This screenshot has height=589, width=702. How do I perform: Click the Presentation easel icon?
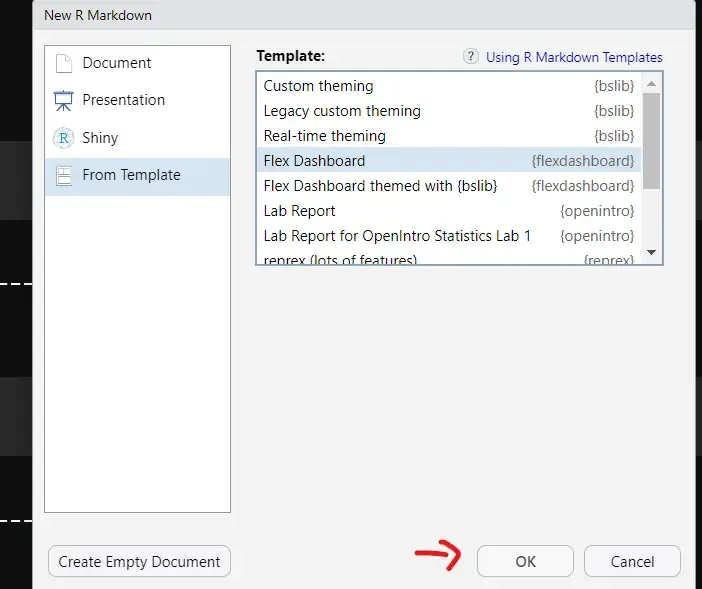coord(64,101)
